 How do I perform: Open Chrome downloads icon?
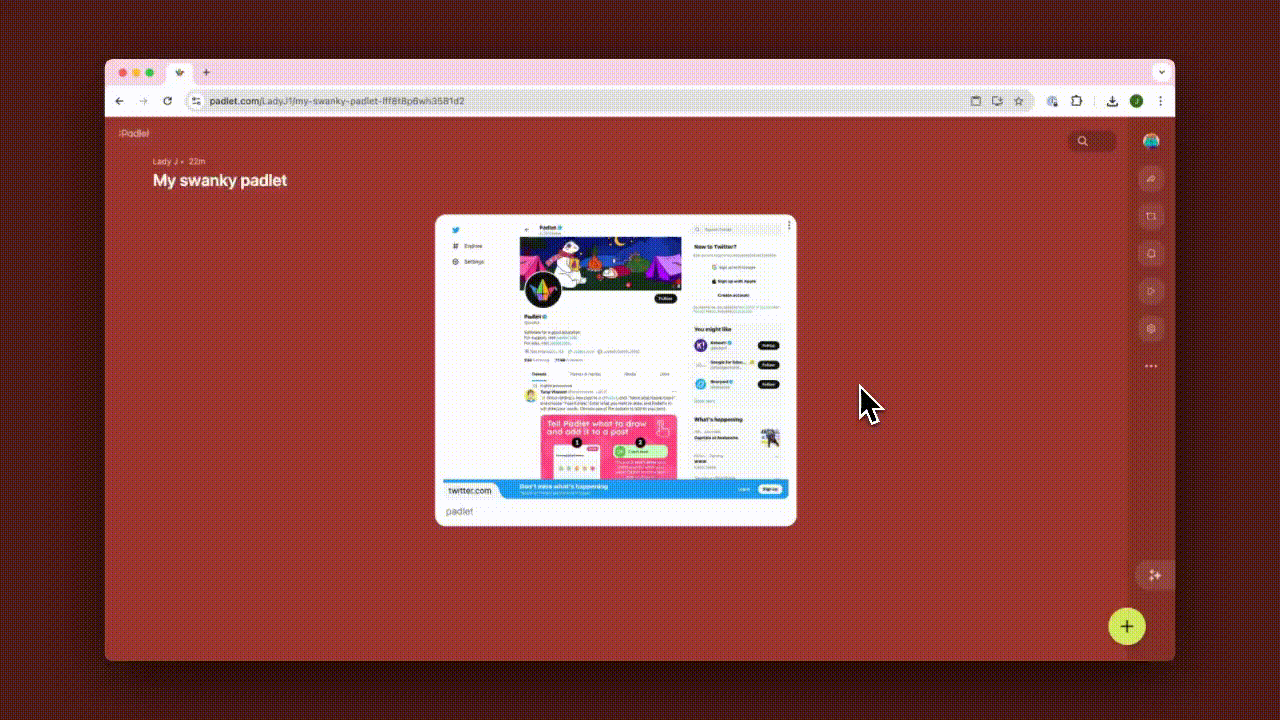[x=1112, y=101]
